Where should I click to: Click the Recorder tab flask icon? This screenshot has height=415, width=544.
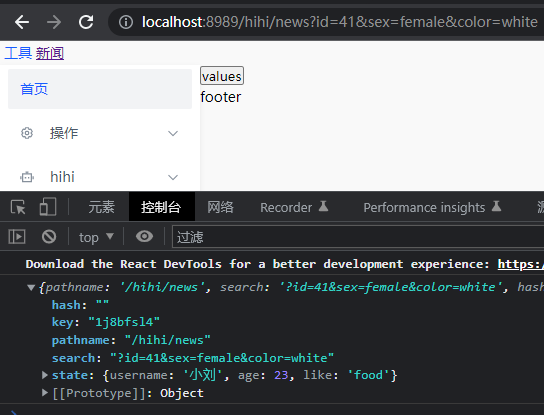point(323,206)
